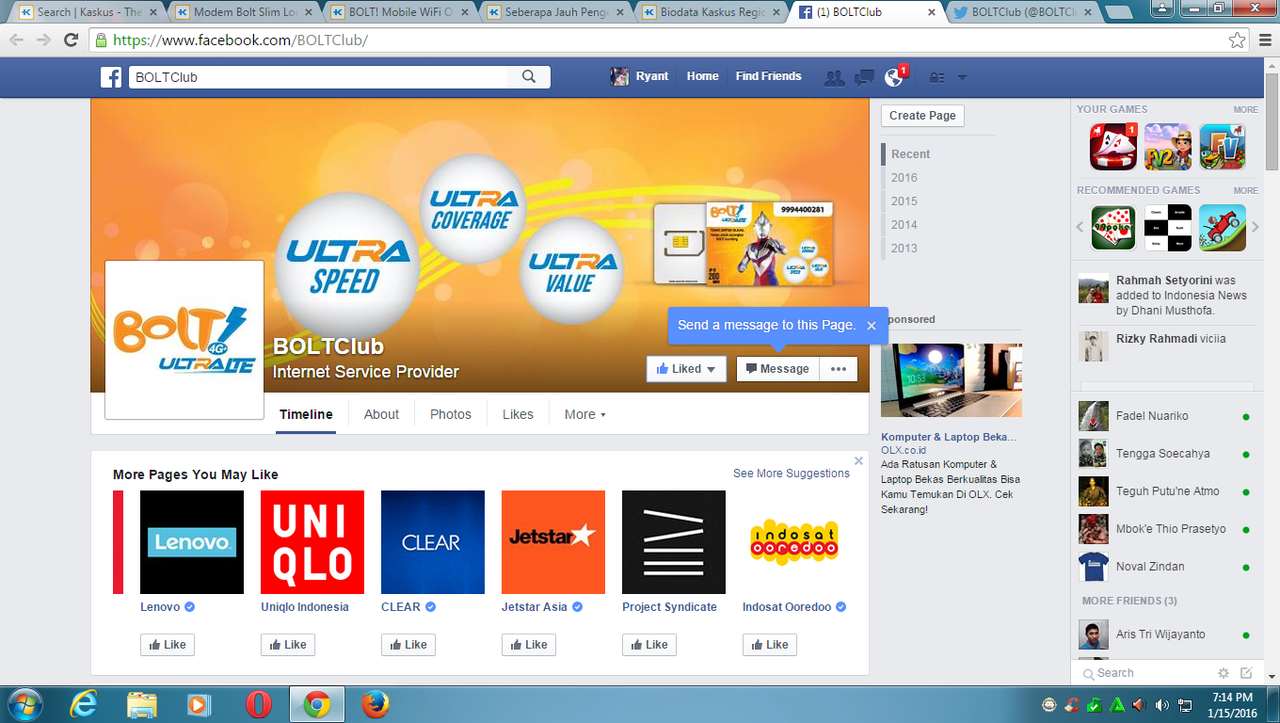
Task: Close the More Pages You May Like panel
Action: [x=858, y=461]
